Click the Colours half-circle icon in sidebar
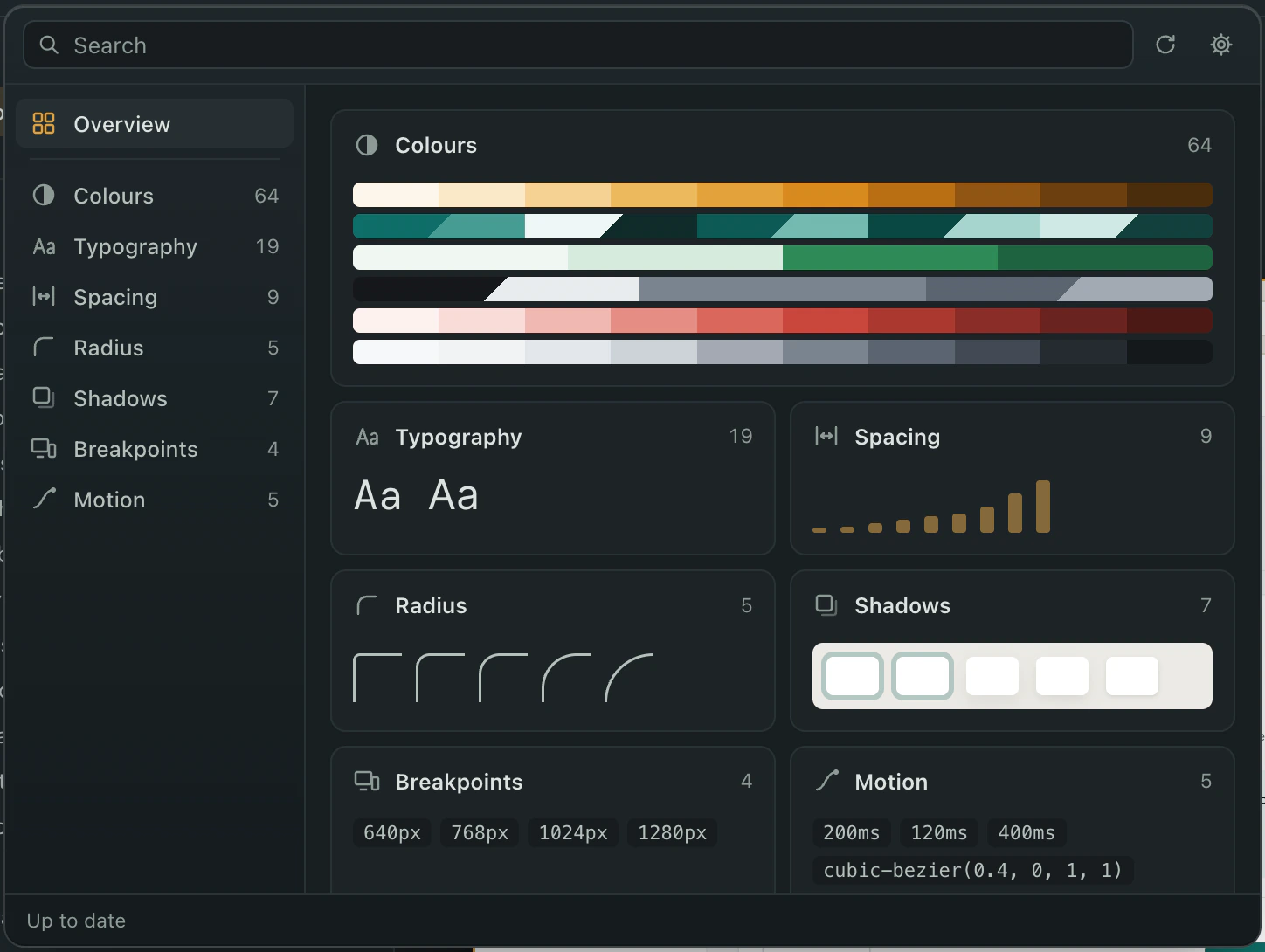This screenshot has height=952, width=1265. 44,195
